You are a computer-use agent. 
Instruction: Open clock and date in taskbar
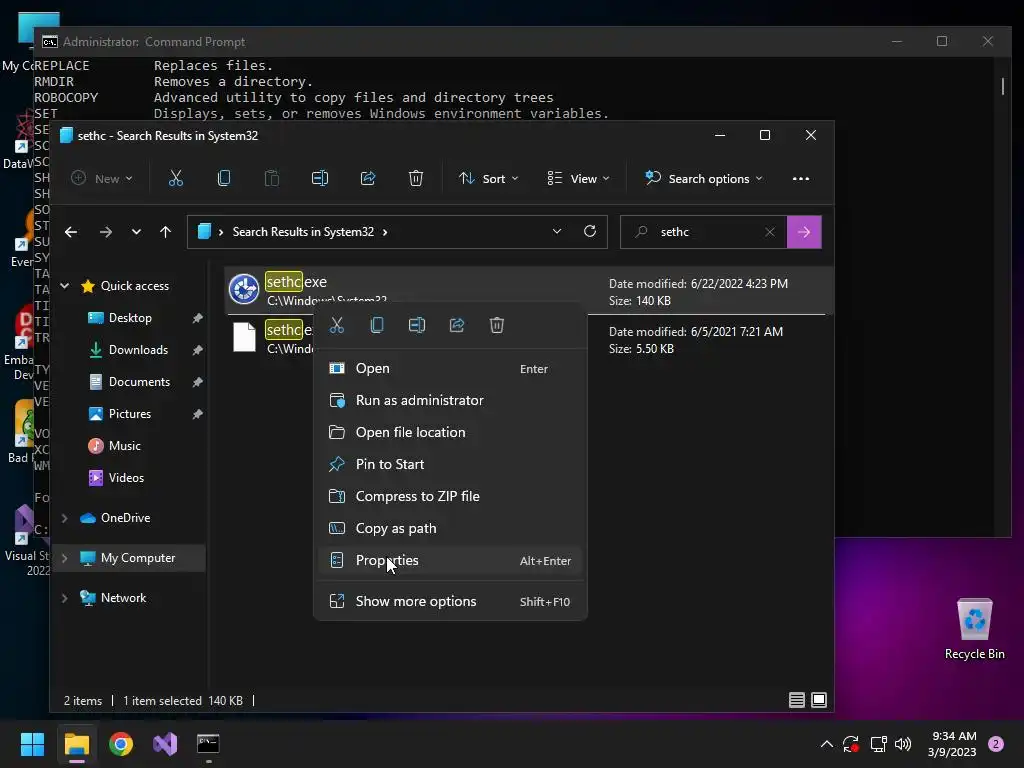[x=952, y=744]
